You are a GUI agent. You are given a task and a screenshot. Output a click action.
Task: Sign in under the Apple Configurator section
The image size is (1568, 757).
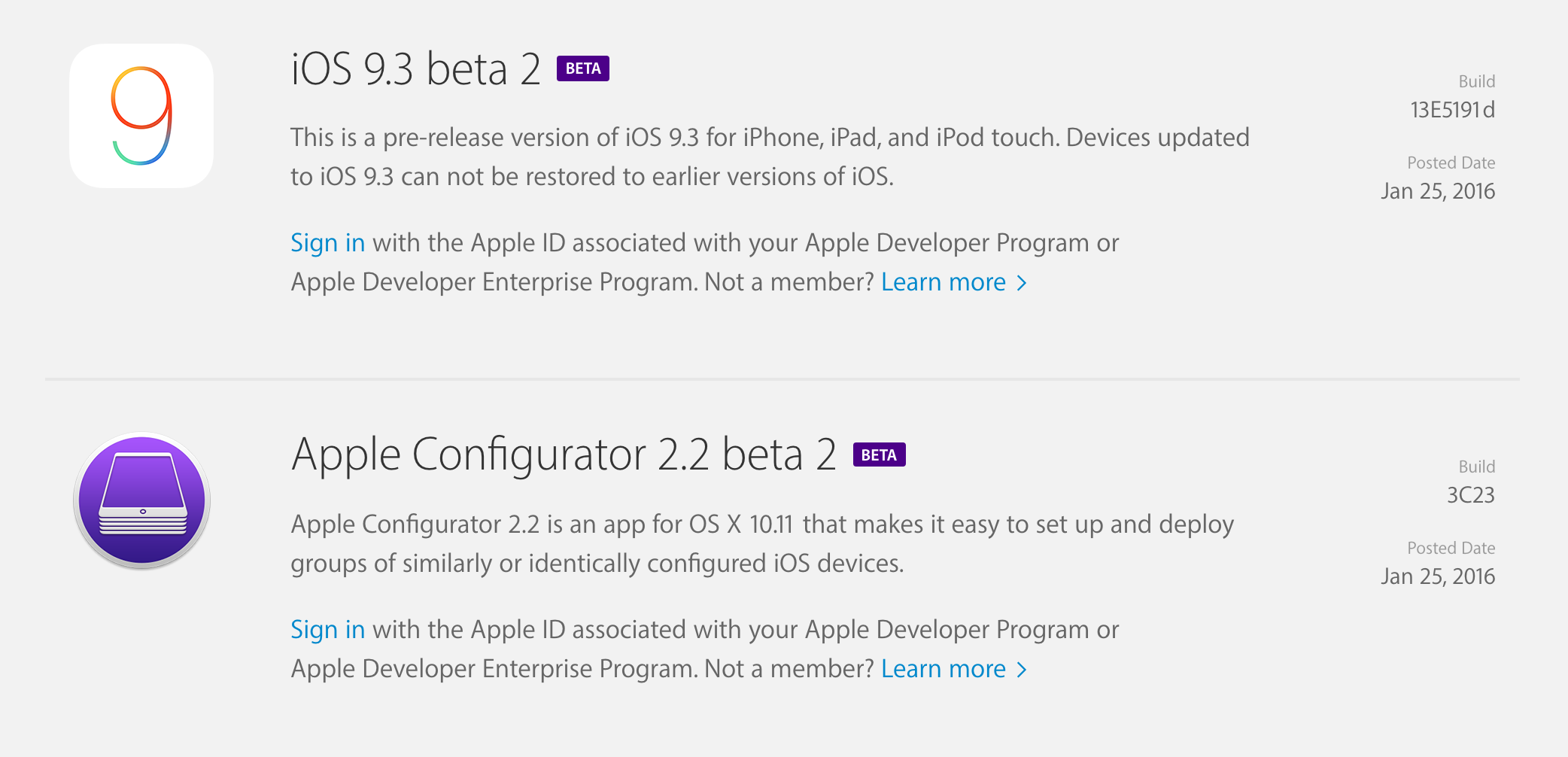[327, 630]
